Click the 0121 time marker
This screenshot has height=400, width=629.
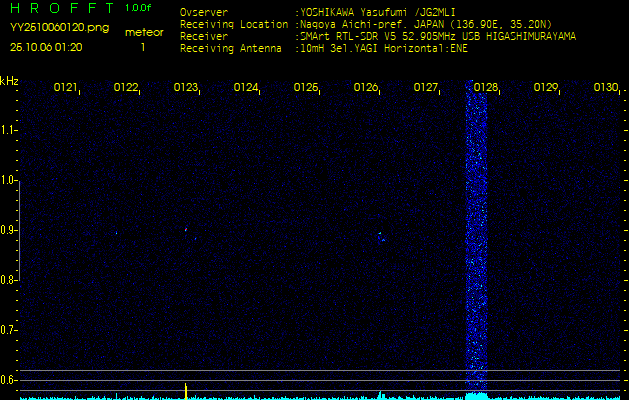65,87
